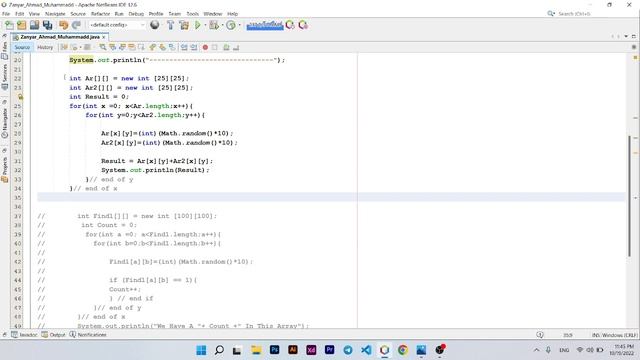Switch to History view button
The image size is (640, 360).
[45, 48]
